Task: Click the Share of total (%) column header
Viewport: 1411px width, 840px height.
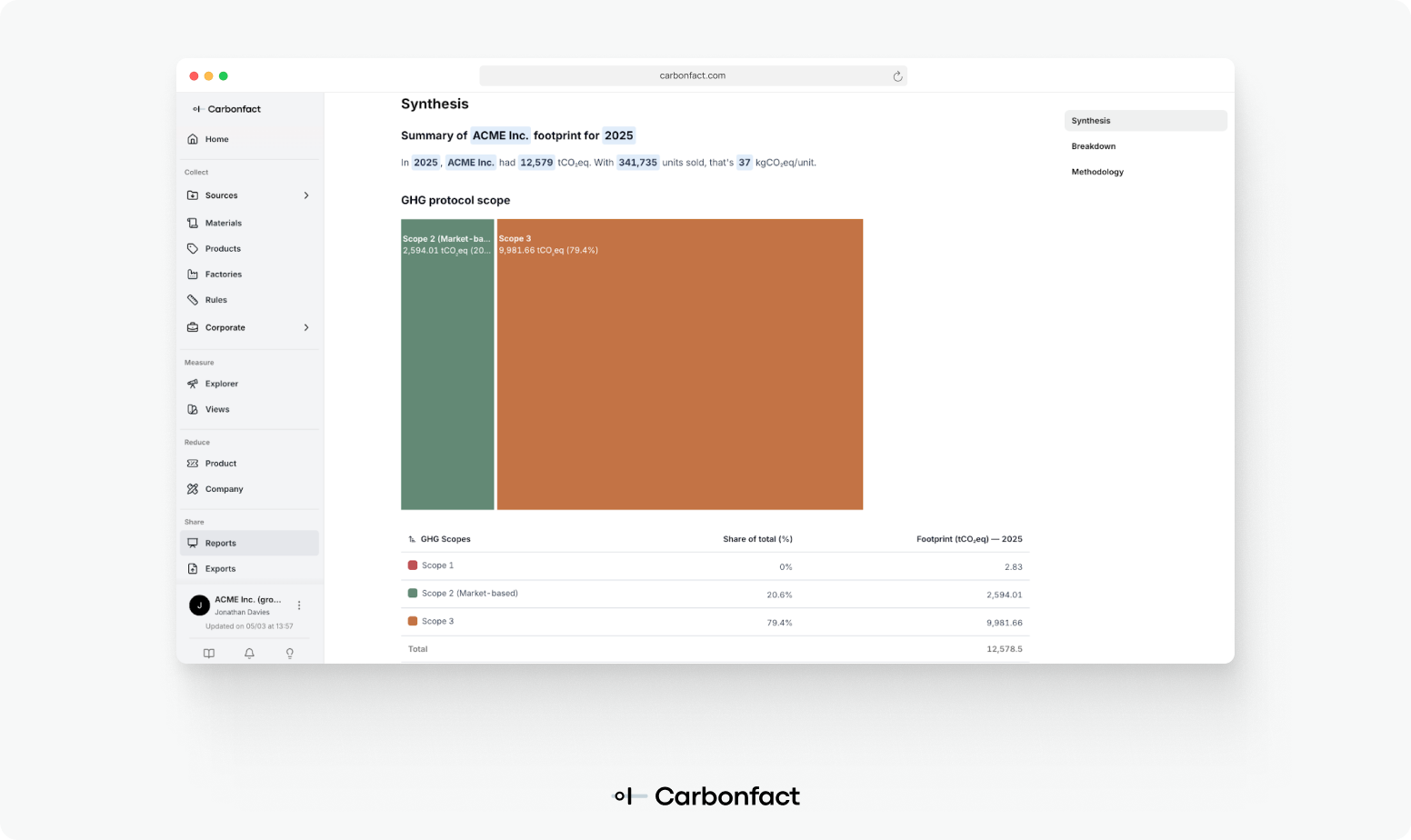Action: (x=757, y=539)
